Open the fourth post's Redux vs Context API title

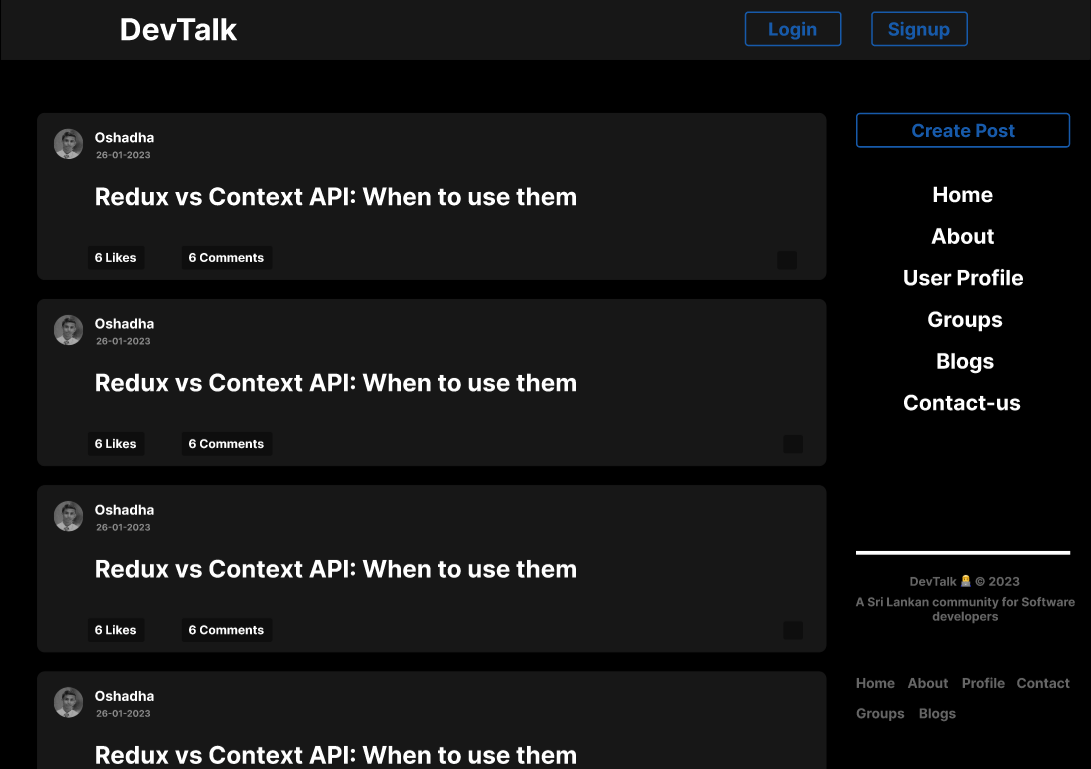tap(335, 755)
